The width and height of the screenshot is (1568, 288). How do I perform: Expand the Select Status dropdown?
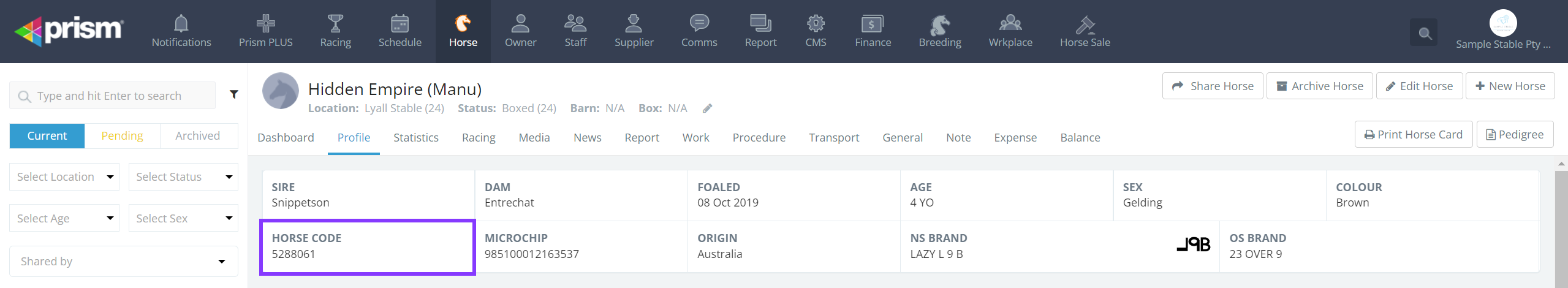(x=183, y=177)
